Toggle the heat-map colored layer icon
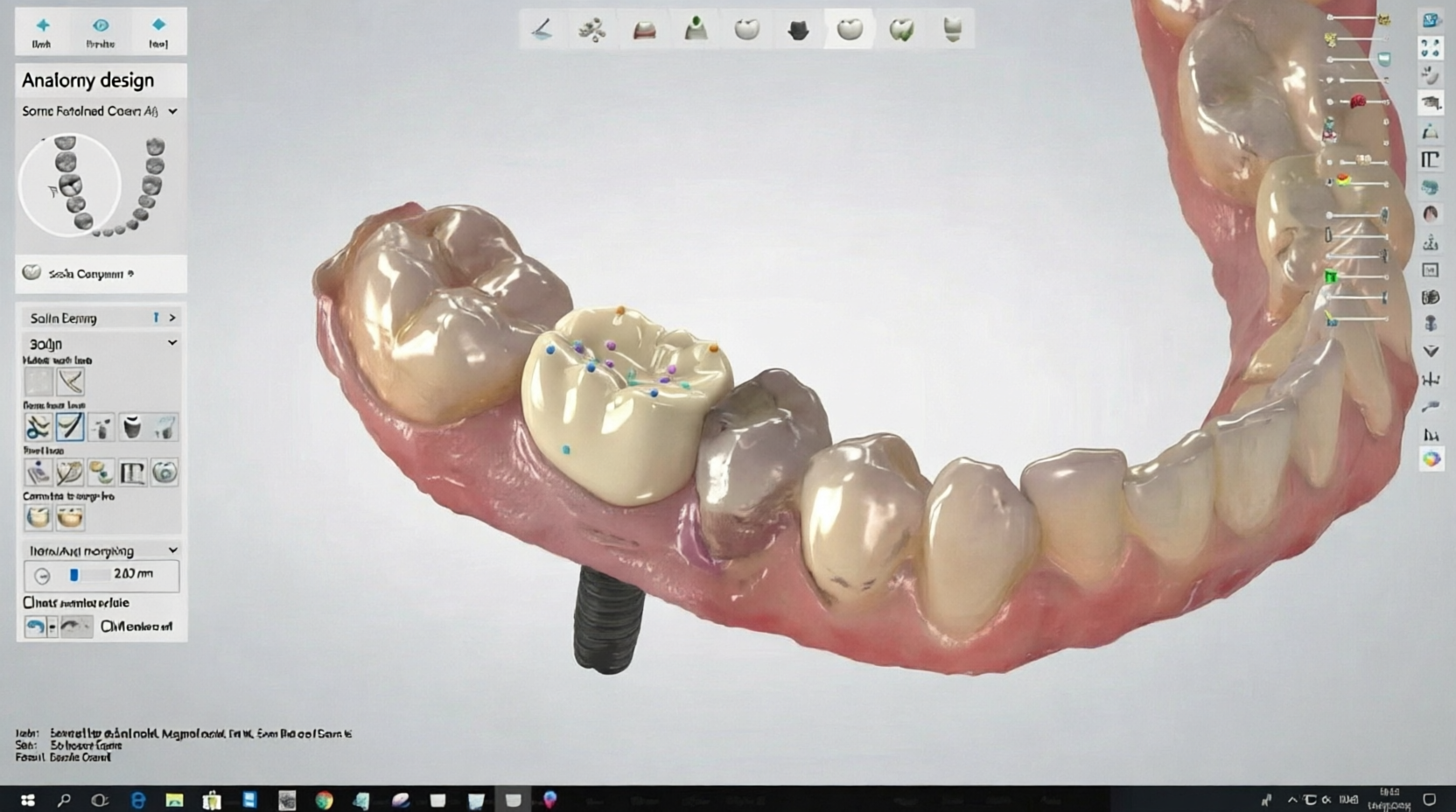Image resolution: width=1456 pixels, height=812 pixels. (x=1343, y=180)
